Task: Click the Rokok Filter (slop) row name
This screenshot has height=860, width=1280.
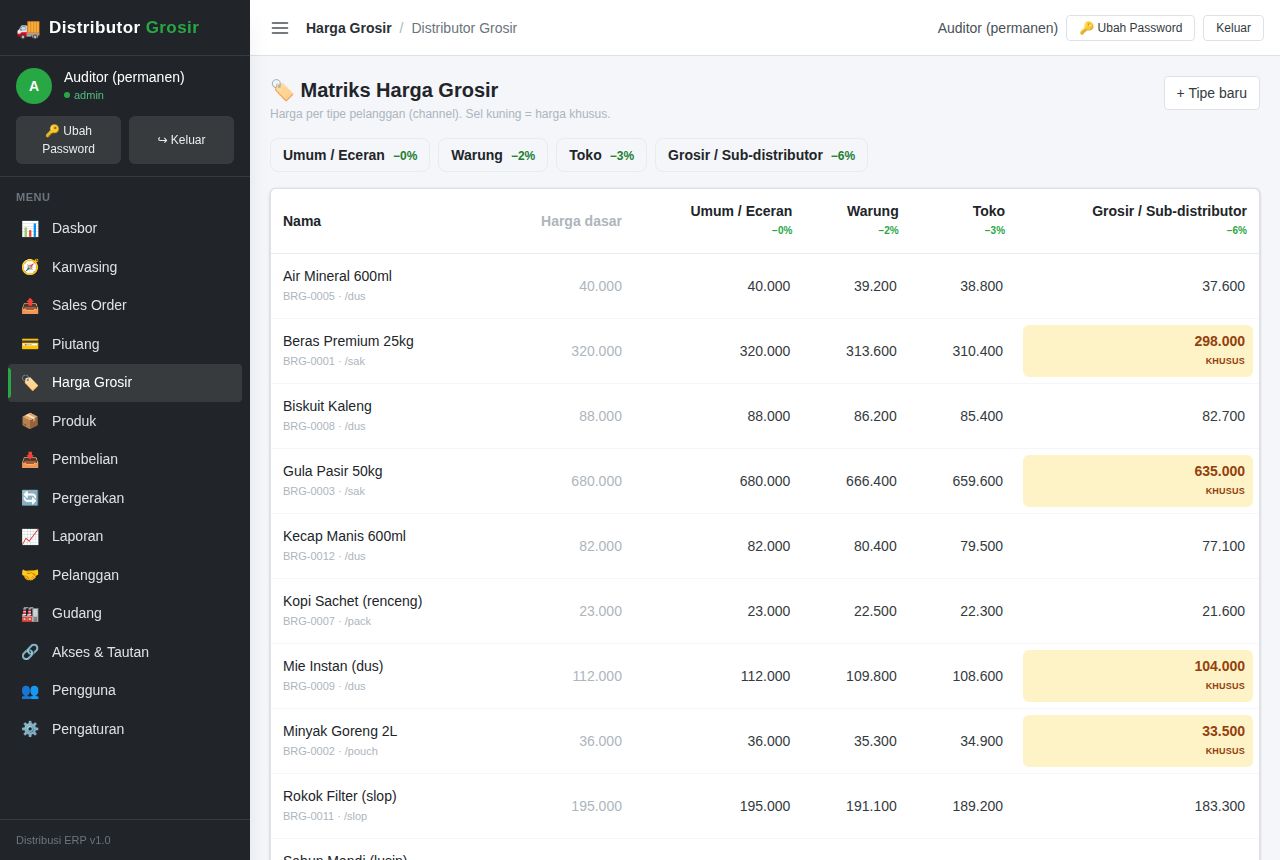Action: (340, 796)
